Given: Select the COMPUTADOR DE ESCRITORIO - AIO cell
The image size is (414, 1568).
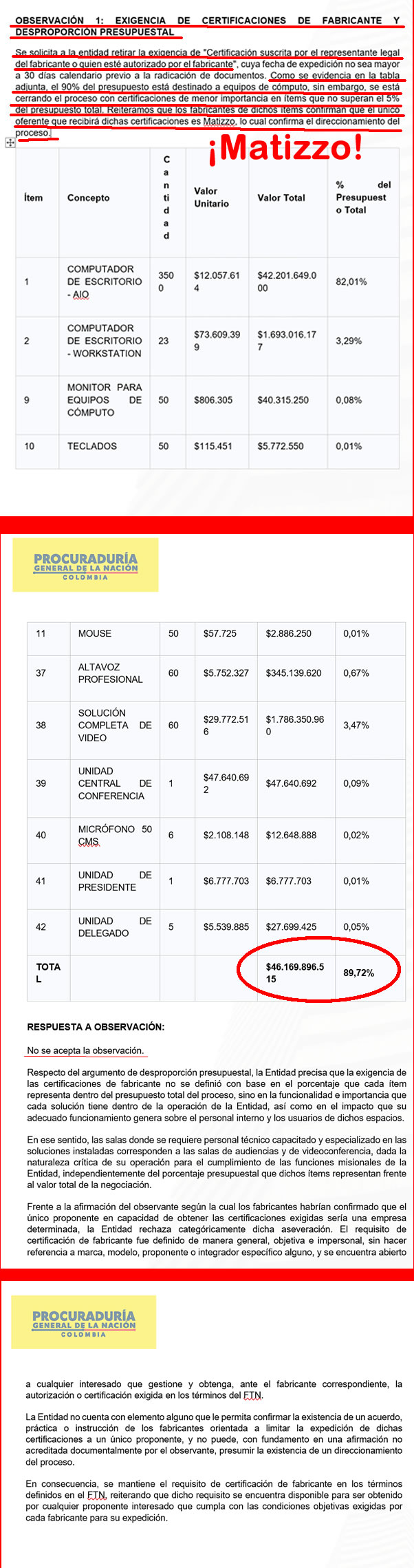Looking at the screenshot, I should 105,282.
